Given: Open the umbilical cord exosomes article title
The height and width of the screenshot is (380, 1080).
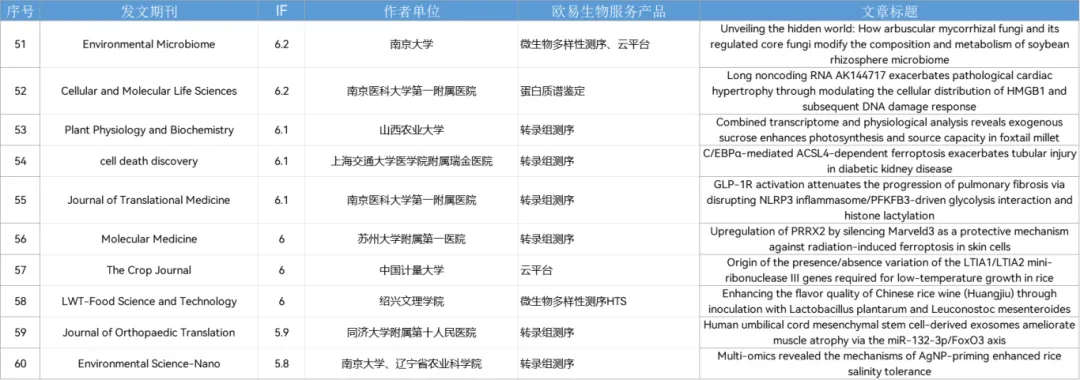Looking at the screenshot, I should (890, 332).
